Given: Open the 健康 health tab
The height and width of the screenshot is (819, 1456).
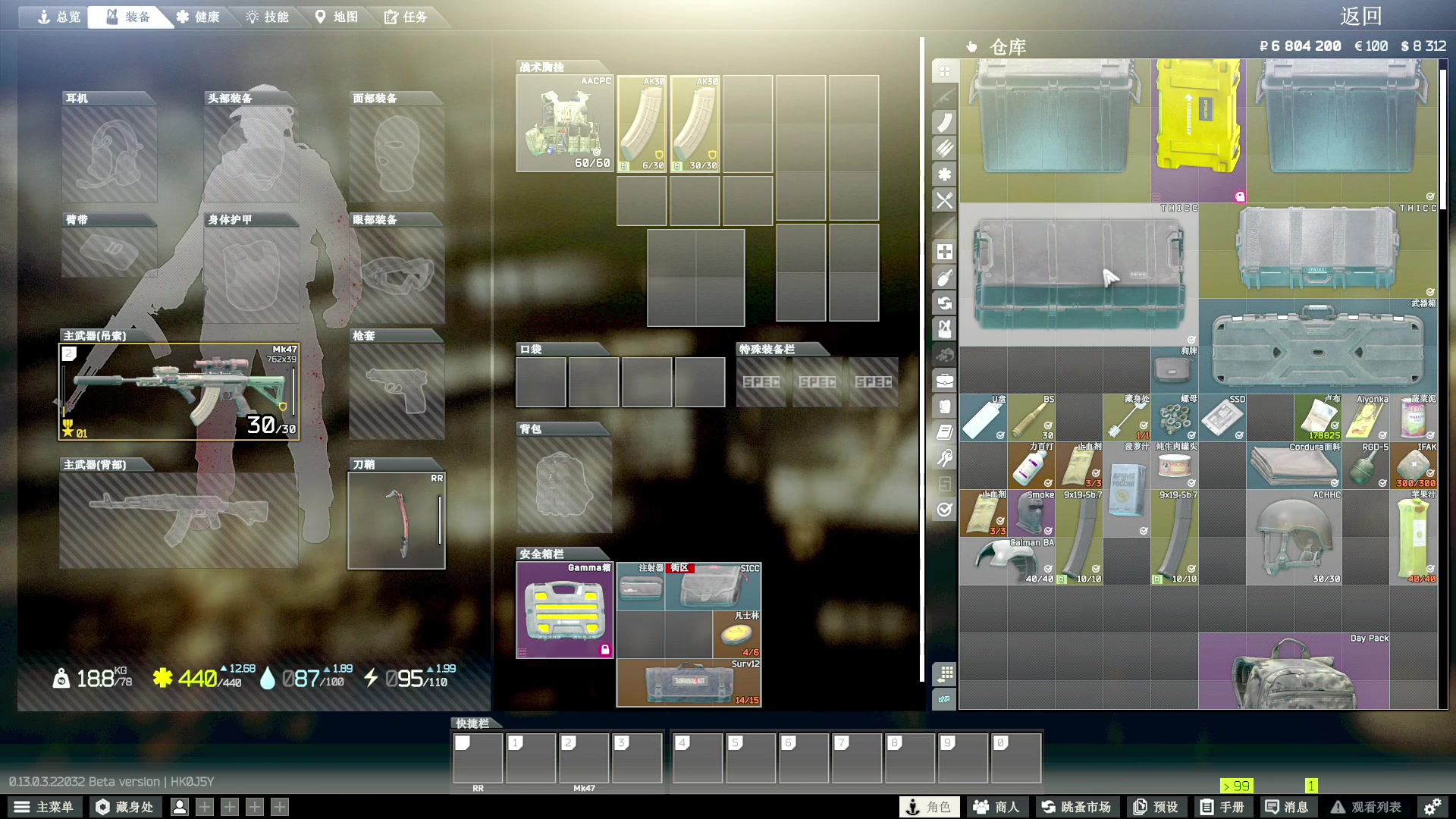Looking at the screenshot, I should coord(199,17).
